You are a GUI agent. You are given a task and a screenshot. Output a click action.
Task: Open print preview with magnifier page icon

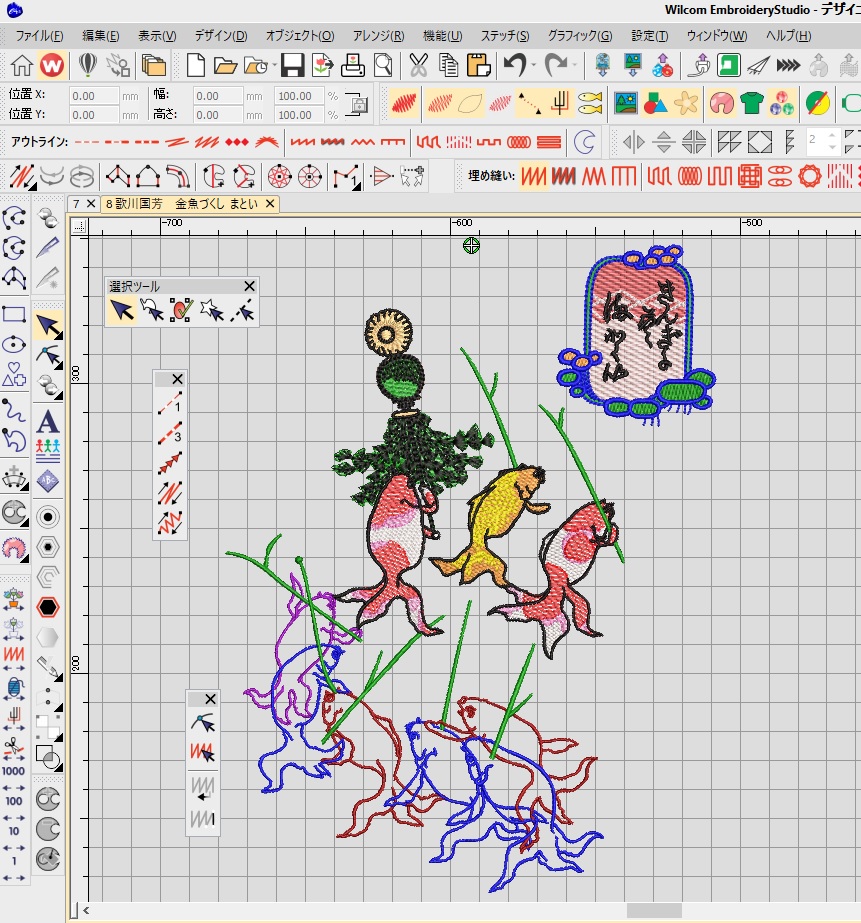pos(383,65)
